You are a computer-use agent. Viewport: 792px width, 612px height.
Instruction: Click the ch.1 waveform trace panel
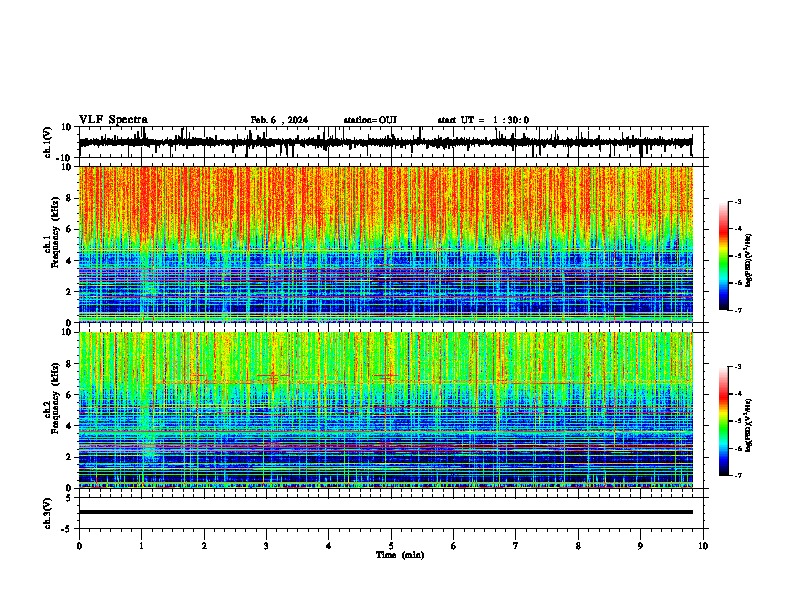tap(391, 142)
